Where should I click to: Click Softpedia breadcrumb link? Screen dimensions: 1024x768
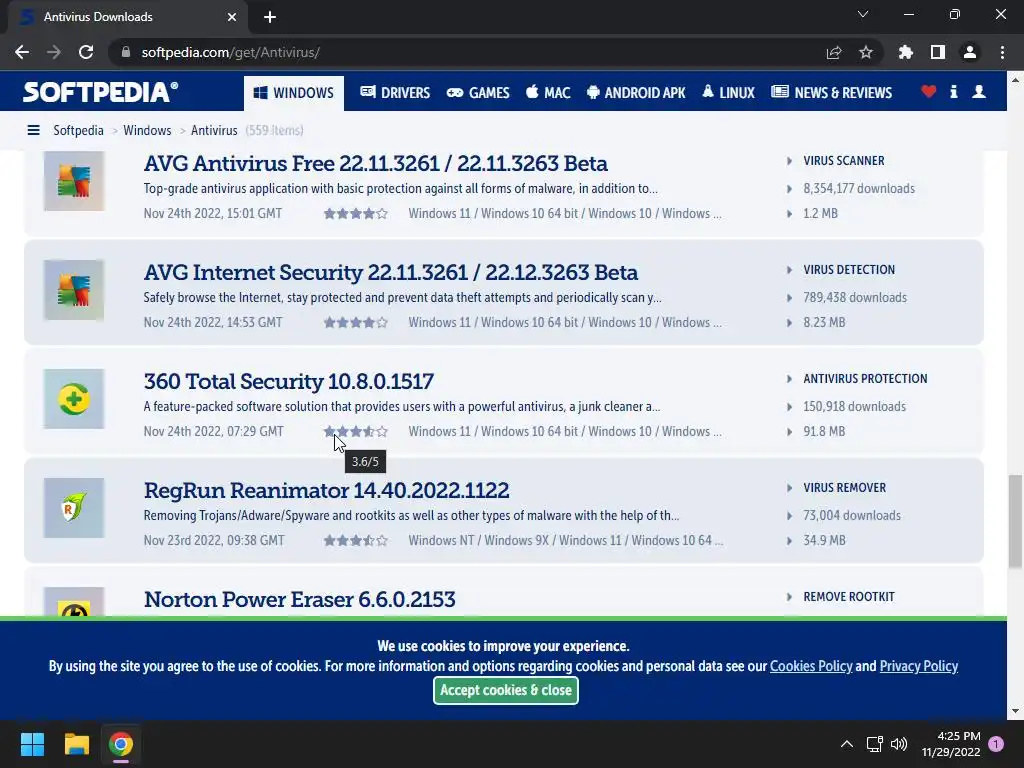(x=78, y=131)
